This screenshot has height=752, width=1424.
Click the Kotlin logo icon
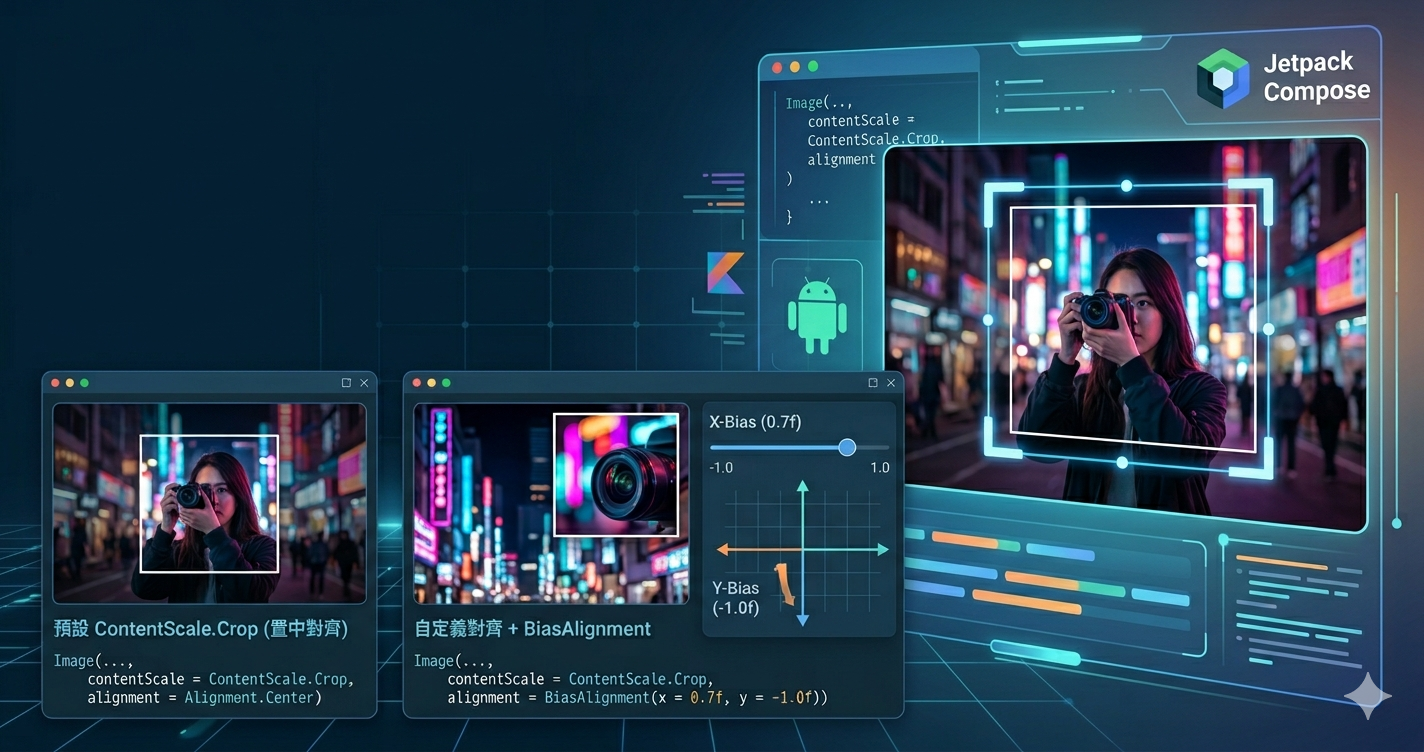point(727,273)
